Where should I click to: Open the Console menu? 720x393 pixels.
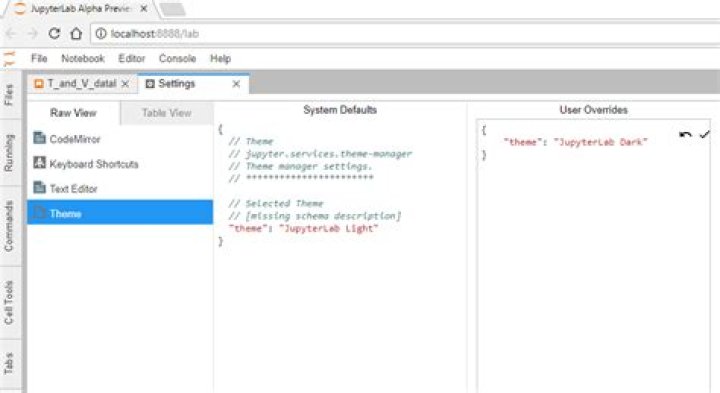(x=177, y=58)
